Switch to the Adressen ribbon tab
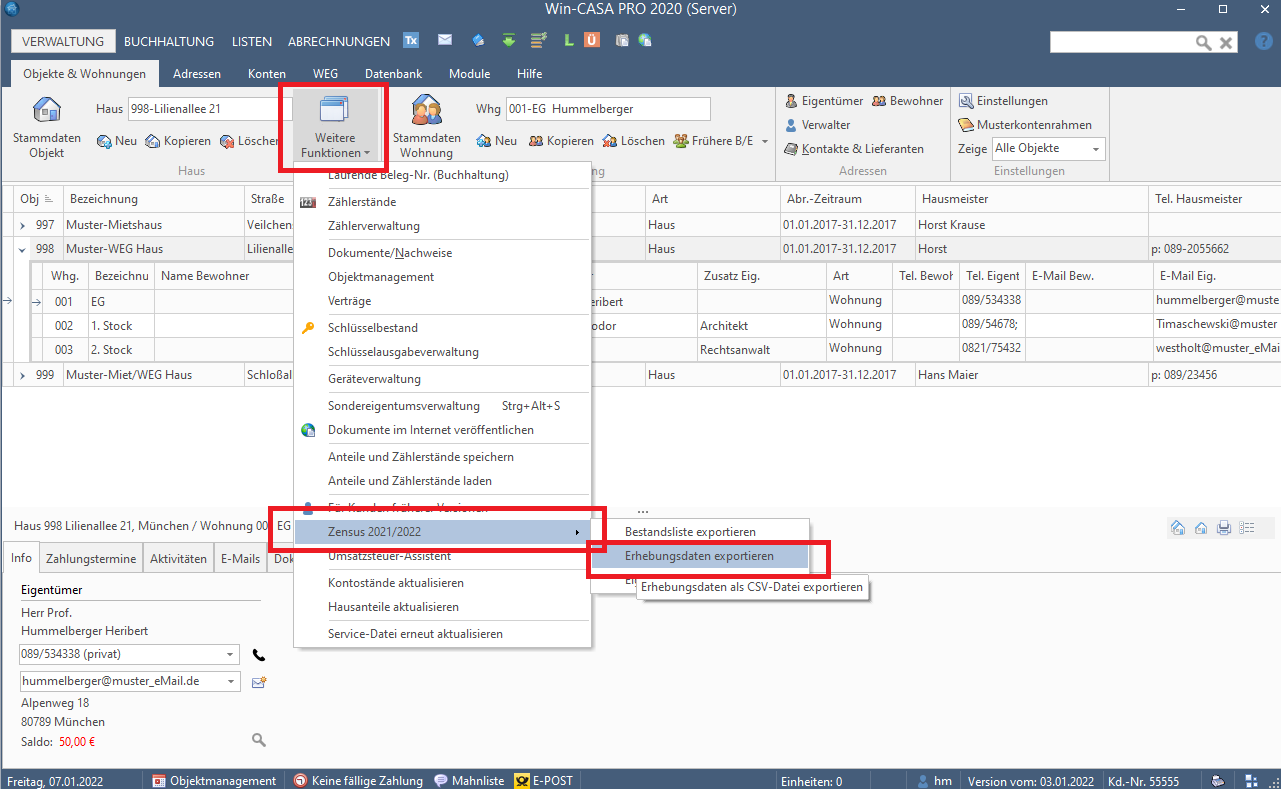 pyautogui.click(x=197, y=74)
